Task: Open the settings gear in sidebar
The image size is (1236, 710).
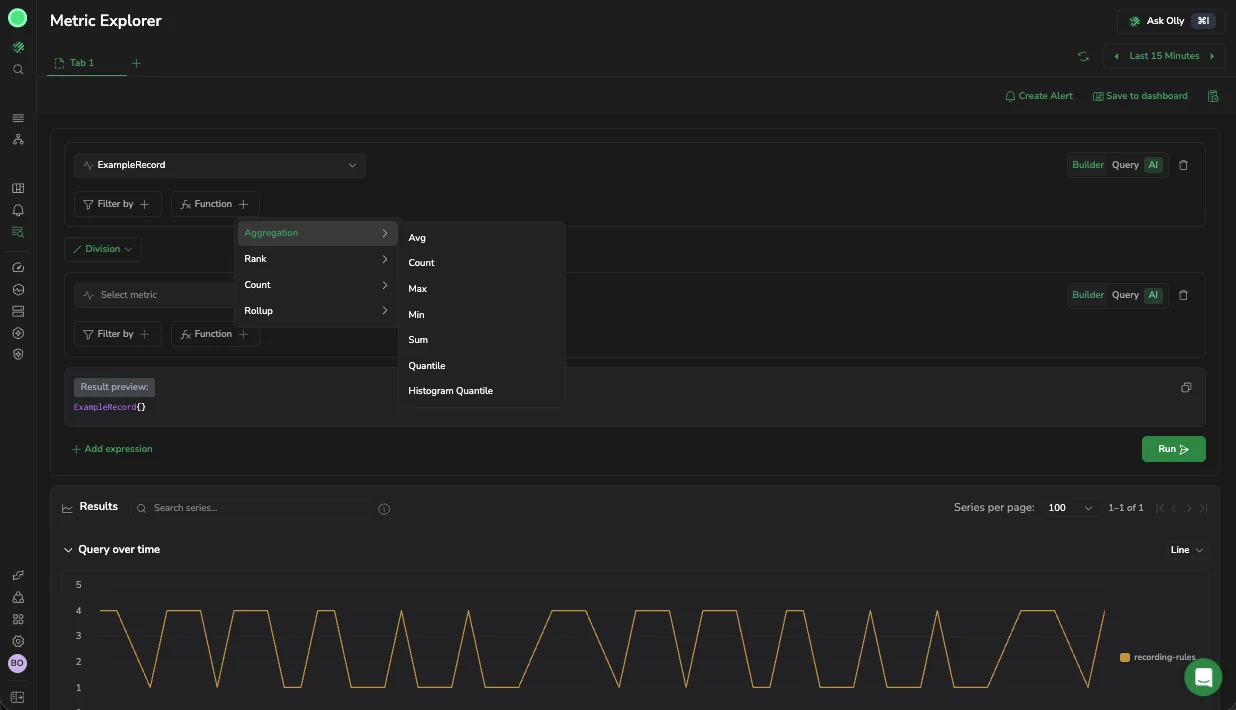Action: [18, 641]
